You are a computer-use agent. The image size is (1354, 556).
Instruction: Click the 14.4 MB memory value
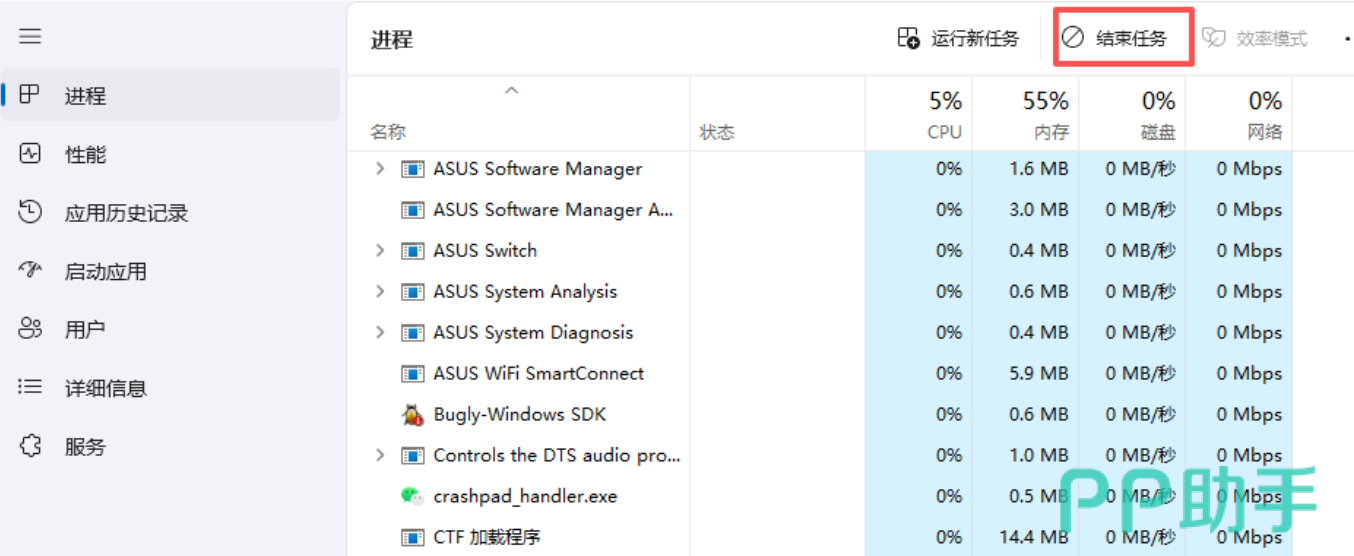[1035, 537]
